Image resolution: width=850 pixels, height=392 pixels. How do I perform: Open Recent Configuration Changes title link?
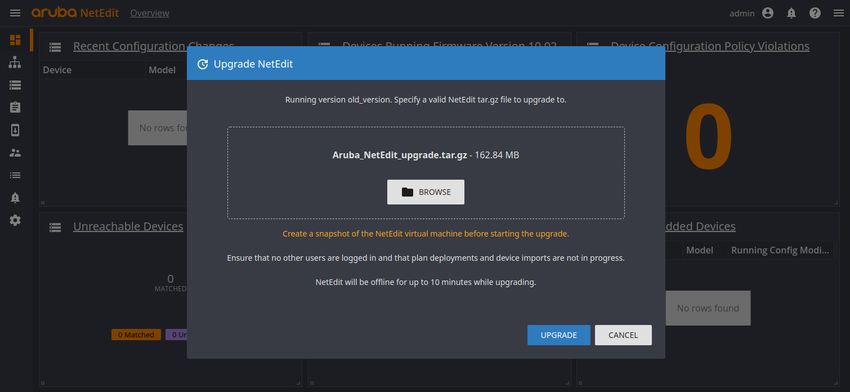pyautogui.click(x=153, y=46)
